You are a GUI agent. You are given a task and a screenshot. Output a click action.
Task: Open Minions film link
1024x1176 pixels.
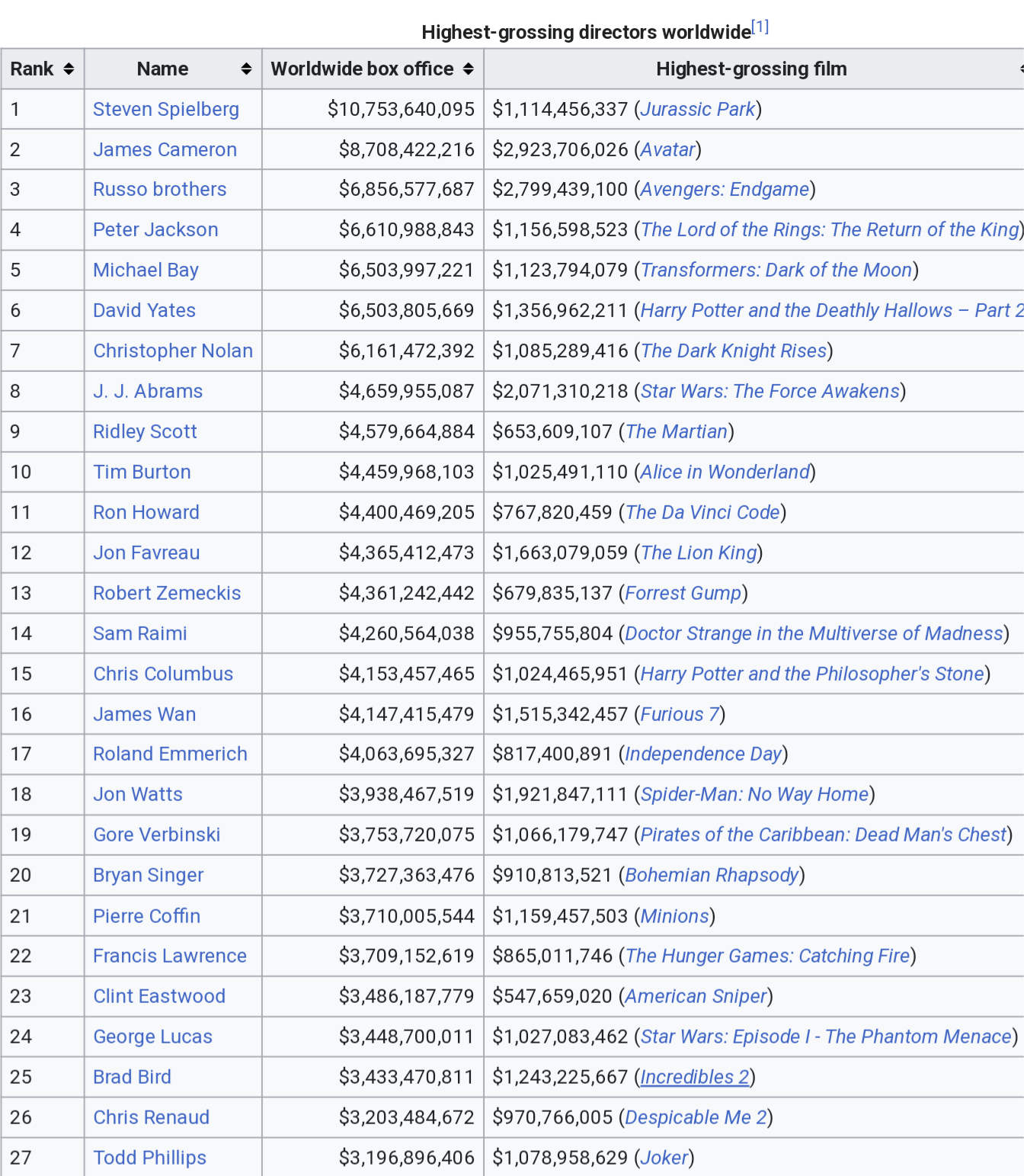(x=675, y=917)
